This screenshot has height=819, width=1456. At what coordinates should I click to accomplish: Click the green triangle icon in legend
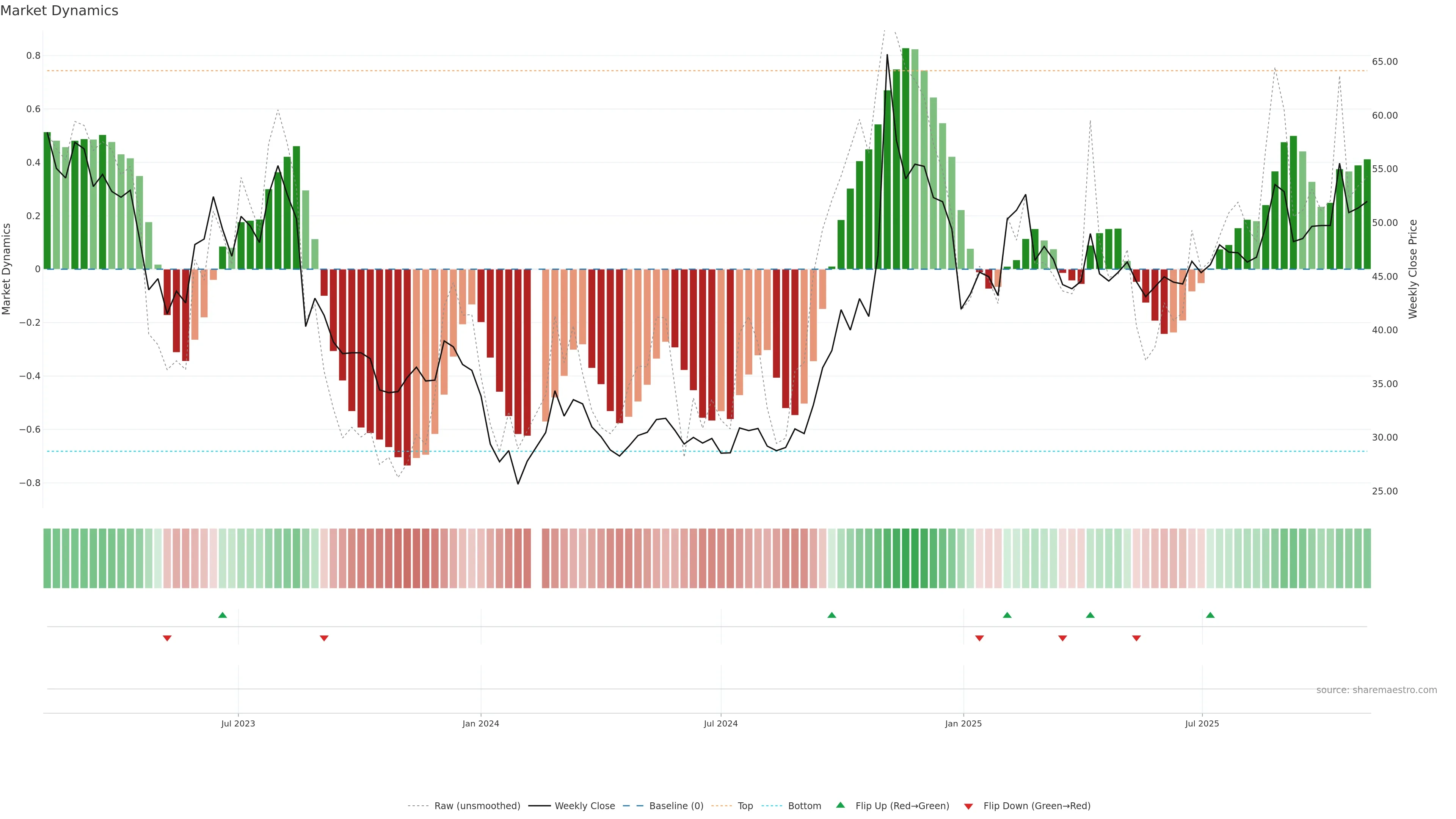pos(841,805)
